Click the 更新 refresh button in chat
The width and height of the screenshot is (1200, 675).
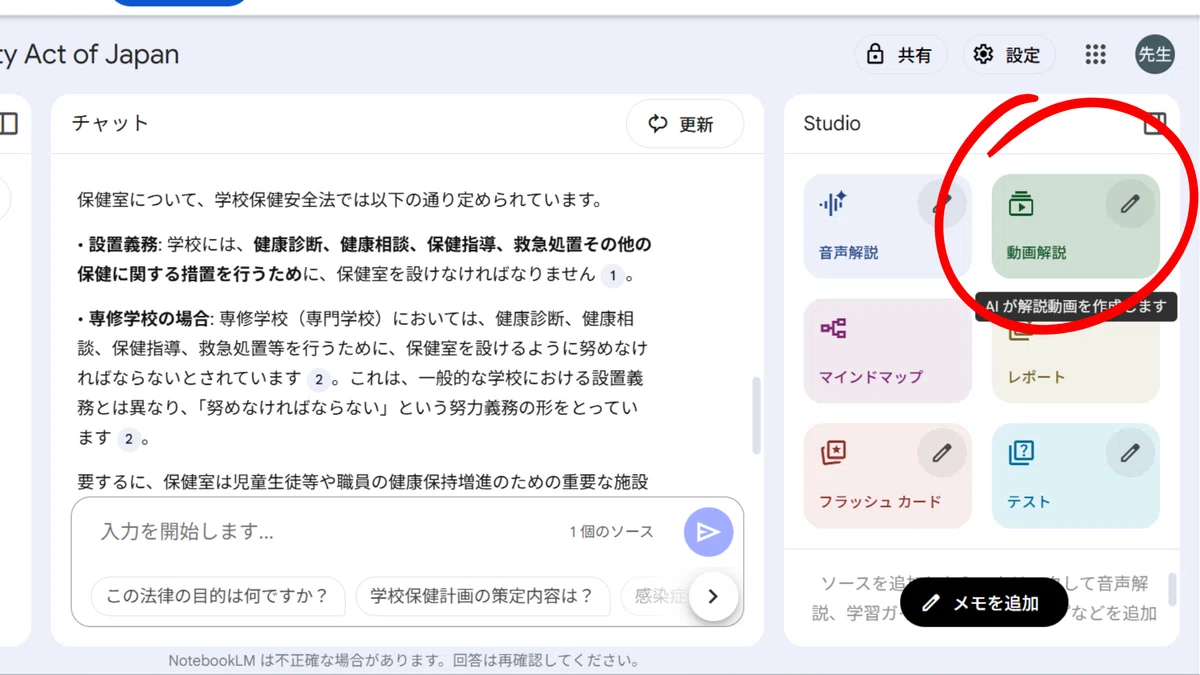(x=685, y=124)
